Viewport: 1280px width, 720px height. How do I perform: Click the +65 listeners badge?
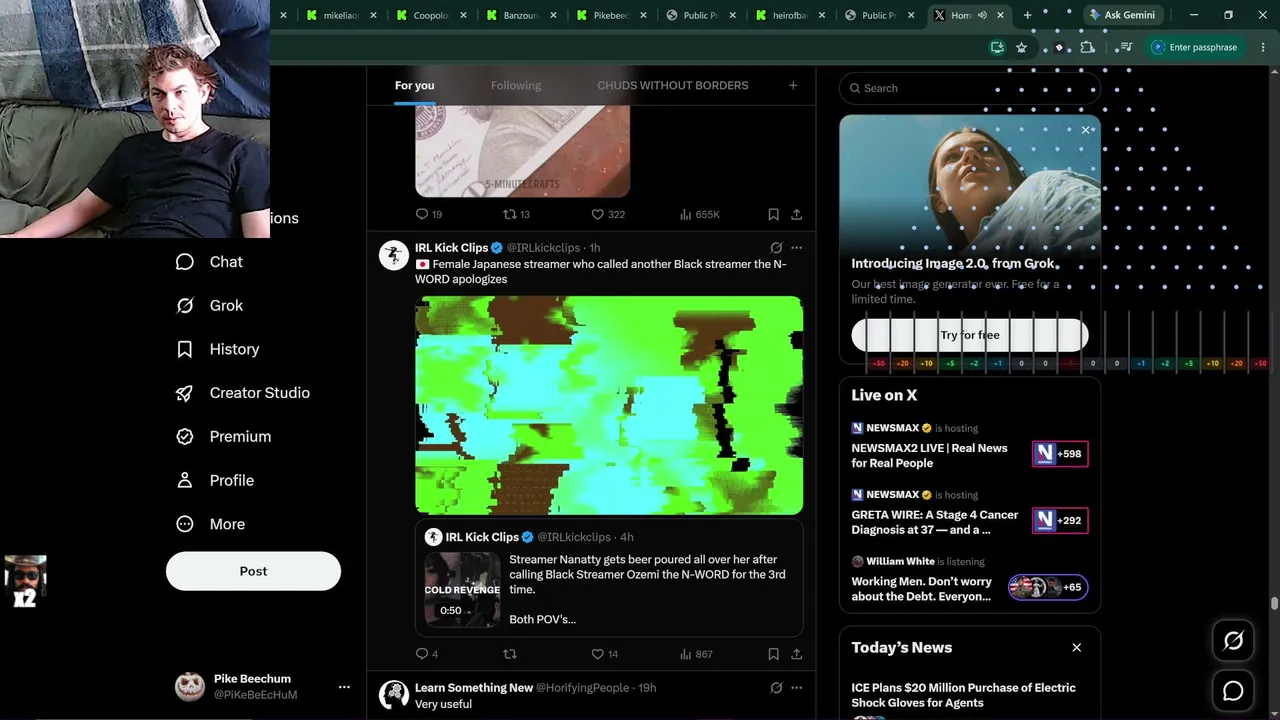[1048, 587]
